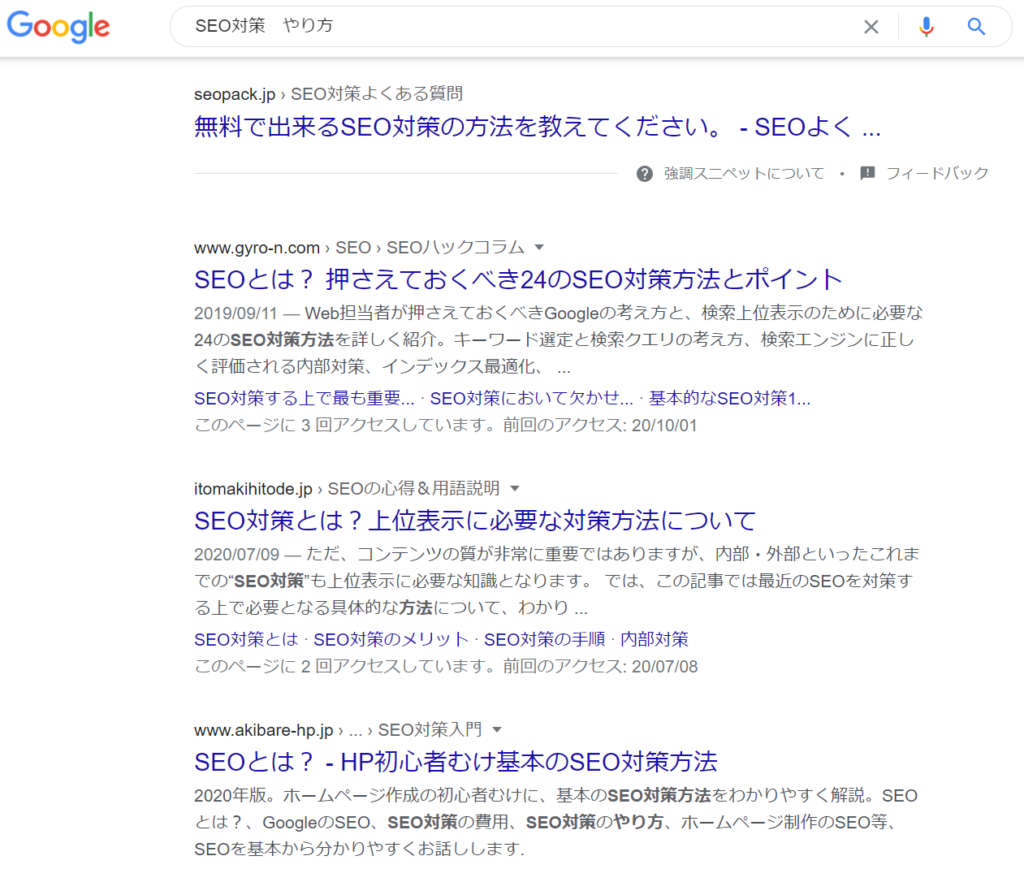Open sitelink SEO対策する上で最も重要...
Viewport: 1024px width, 882px height.
(304, 398)
